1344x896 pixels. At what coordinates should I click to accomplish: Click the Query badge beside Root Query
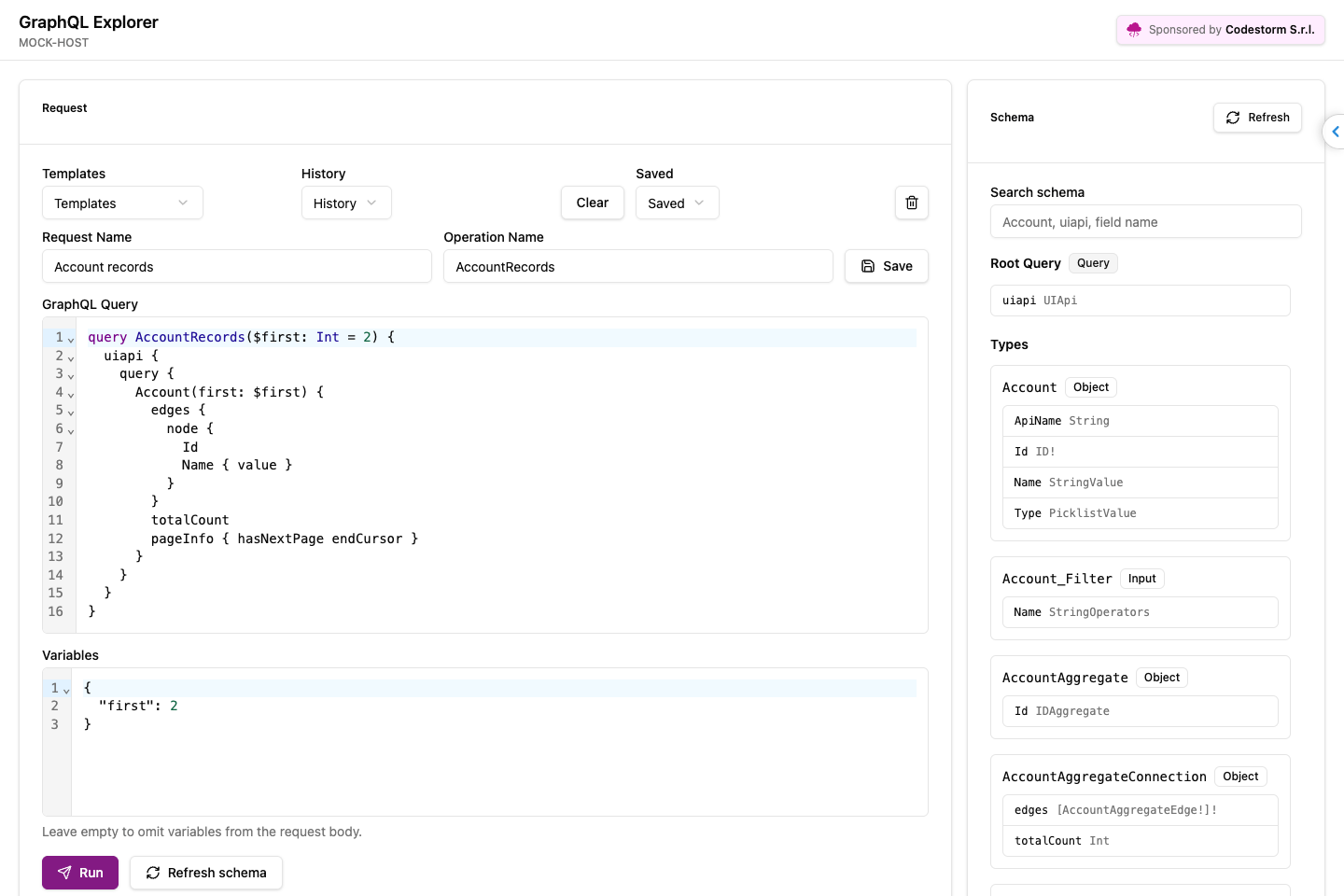tap(1093, 263)
